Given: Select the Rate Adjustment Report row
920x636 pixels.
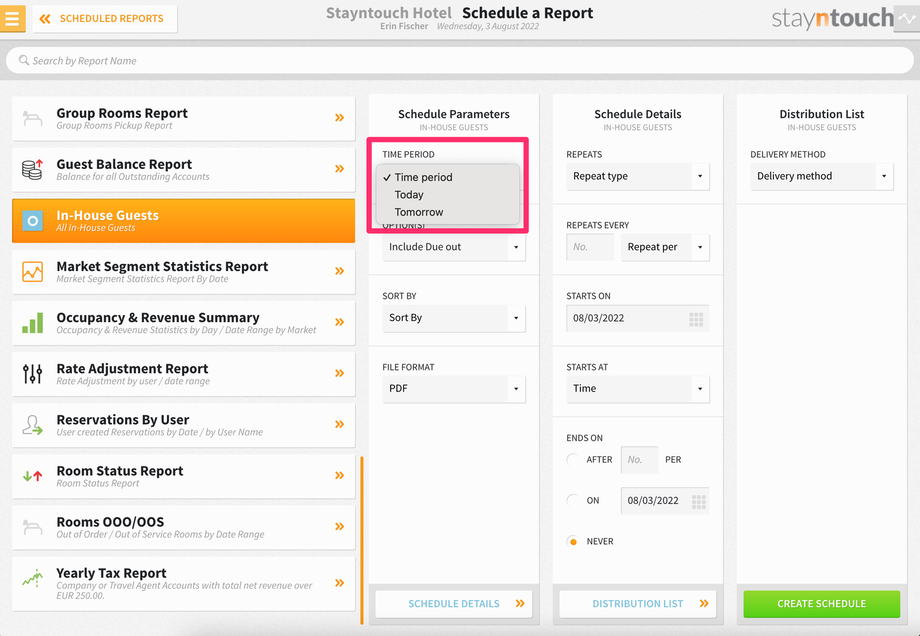Looking at the screenshot, I should [184, 374].
